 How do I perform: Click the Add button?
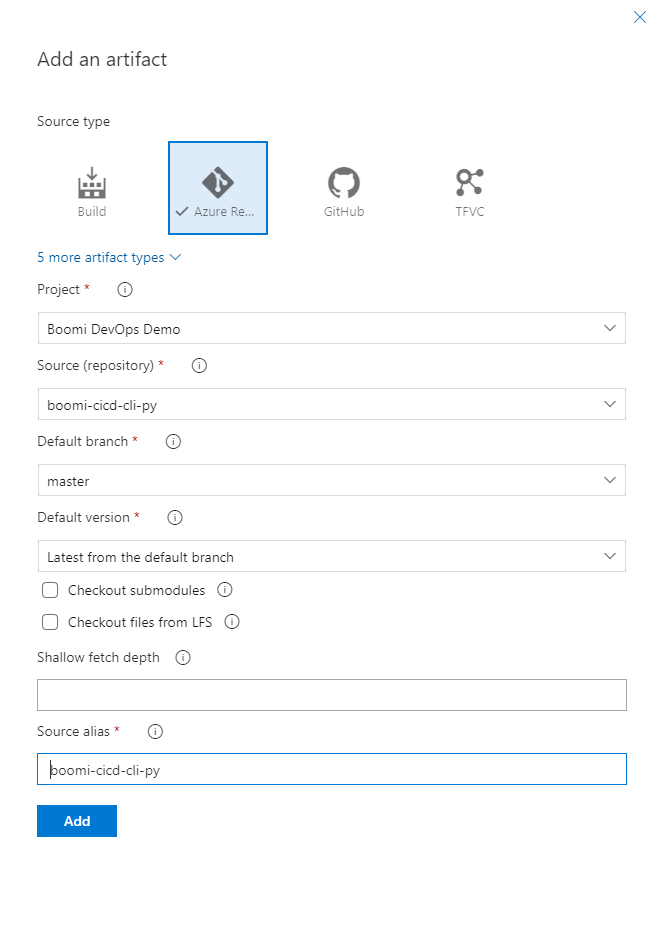click(77, 821)
